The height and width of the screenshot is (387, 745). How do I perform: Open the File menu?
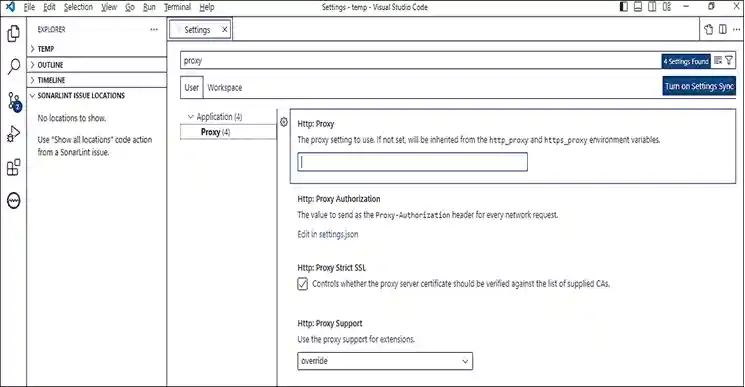(29, 7)
